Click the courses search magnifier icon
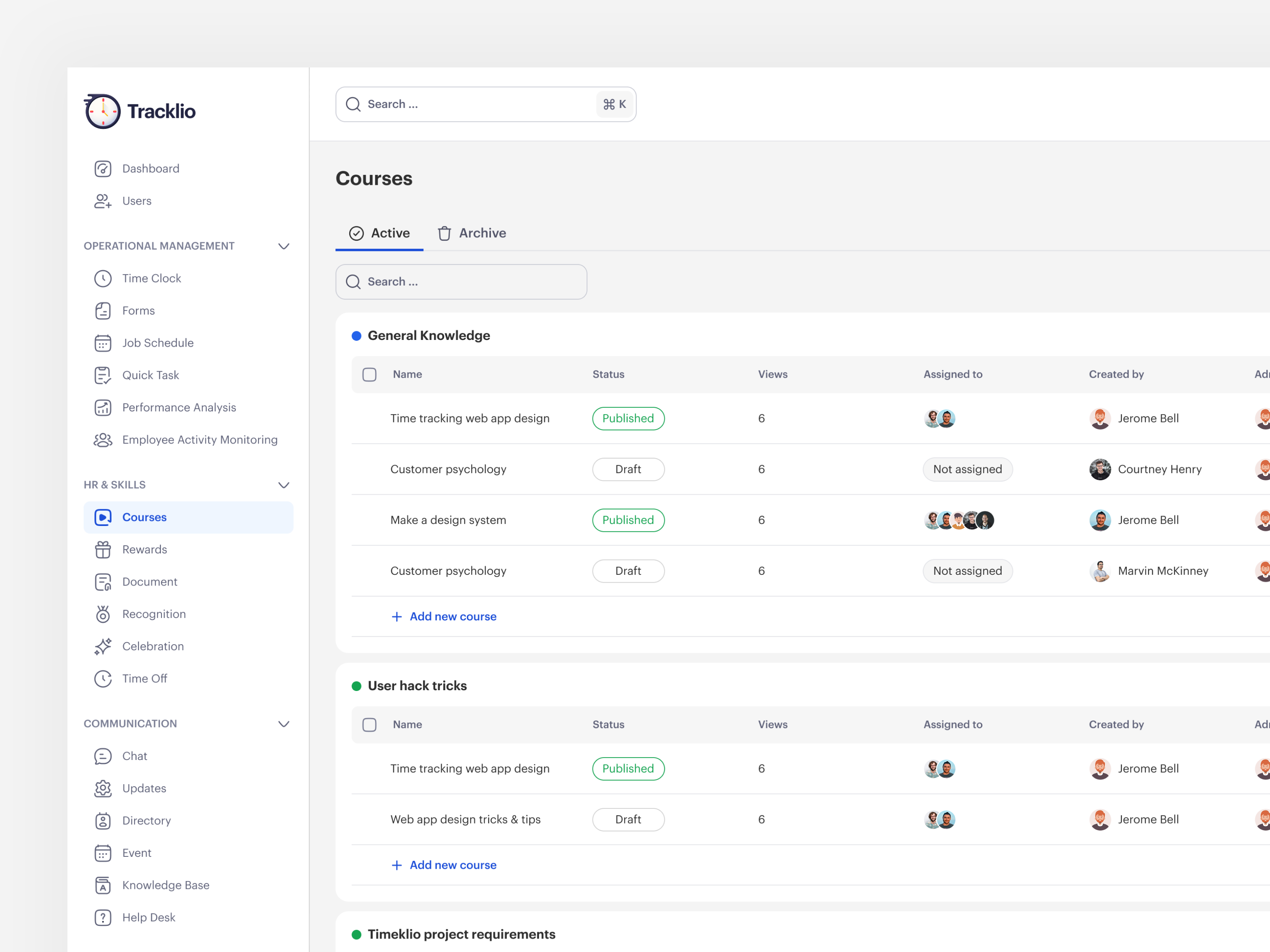The width and height of the screenshot is (1270, 952). pos(353,282)
